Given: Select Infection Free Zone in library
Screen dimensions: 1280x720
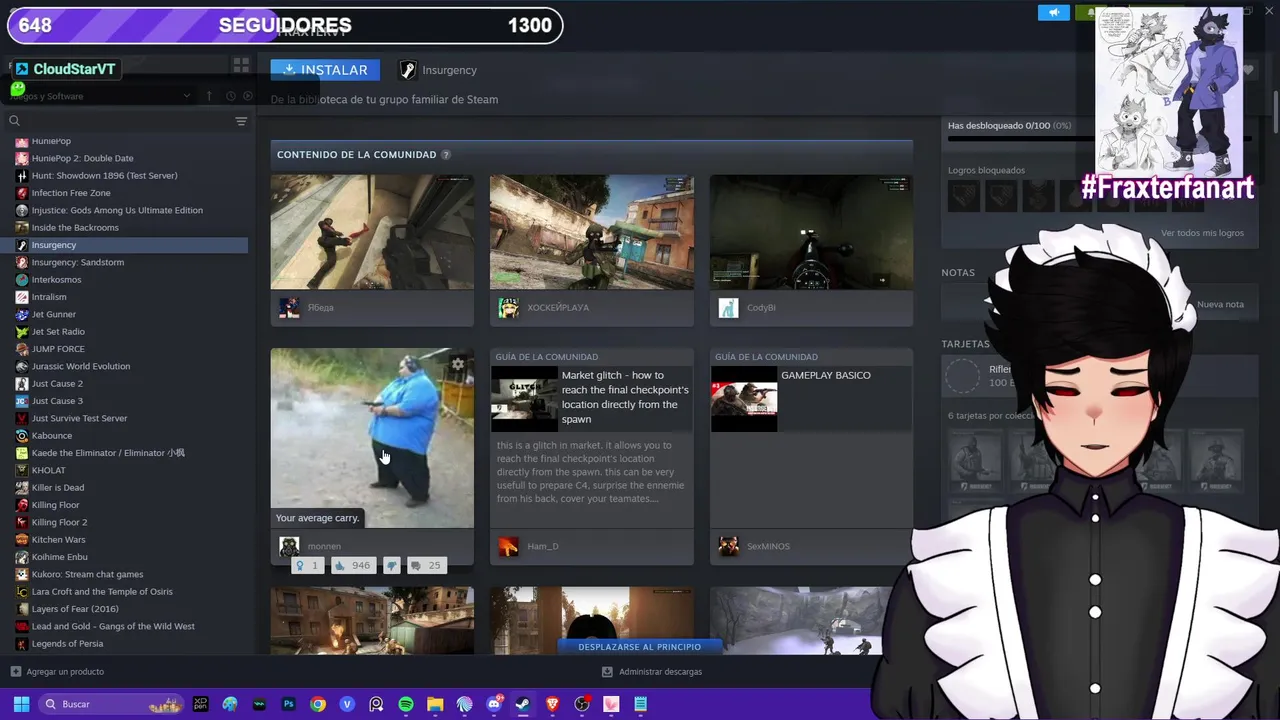Looking at the screenshot, I should pos(71,193).
